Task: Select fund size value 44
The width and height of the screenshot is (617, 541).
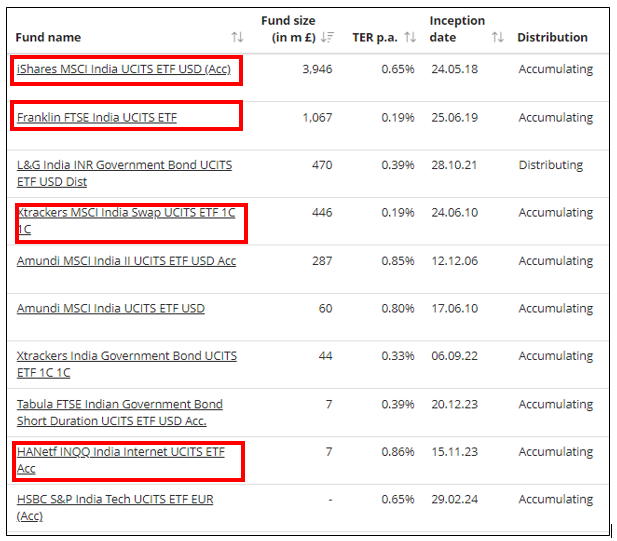Action: (x=325, y=356)
